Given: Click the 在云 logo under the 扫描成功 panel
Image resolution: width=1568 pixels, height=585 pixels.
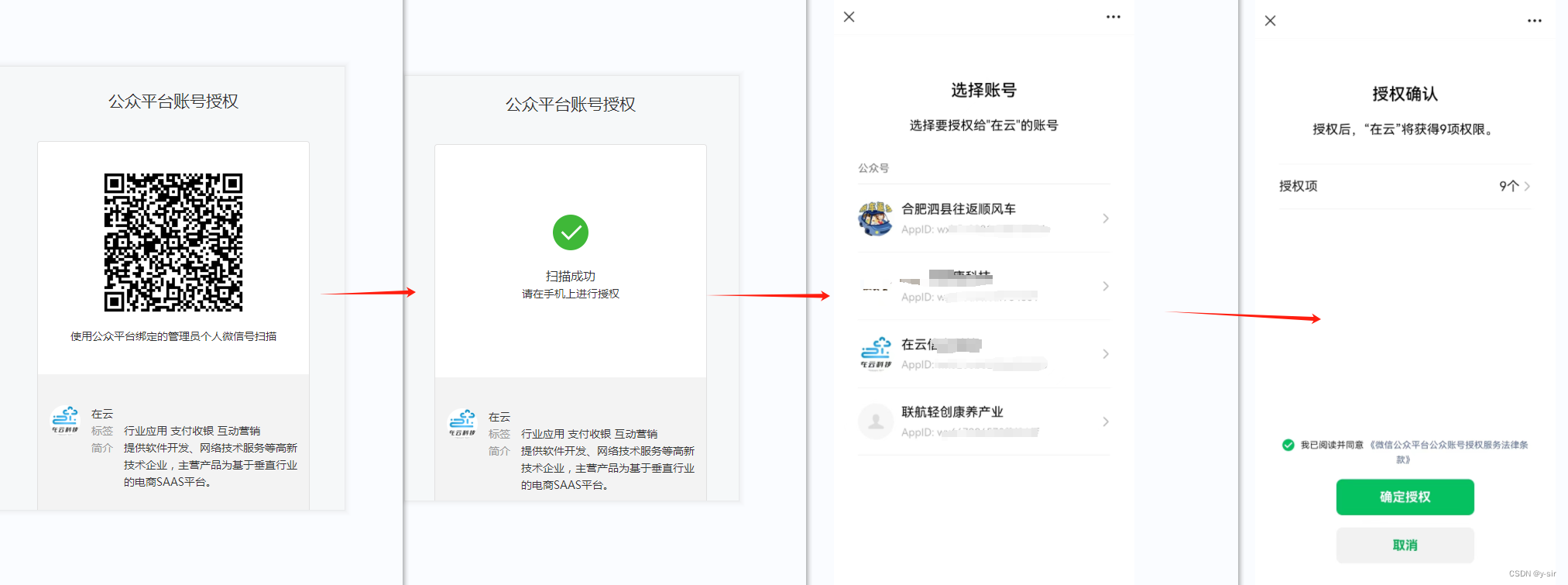Looking at the screenshot, I should point(462,422).
